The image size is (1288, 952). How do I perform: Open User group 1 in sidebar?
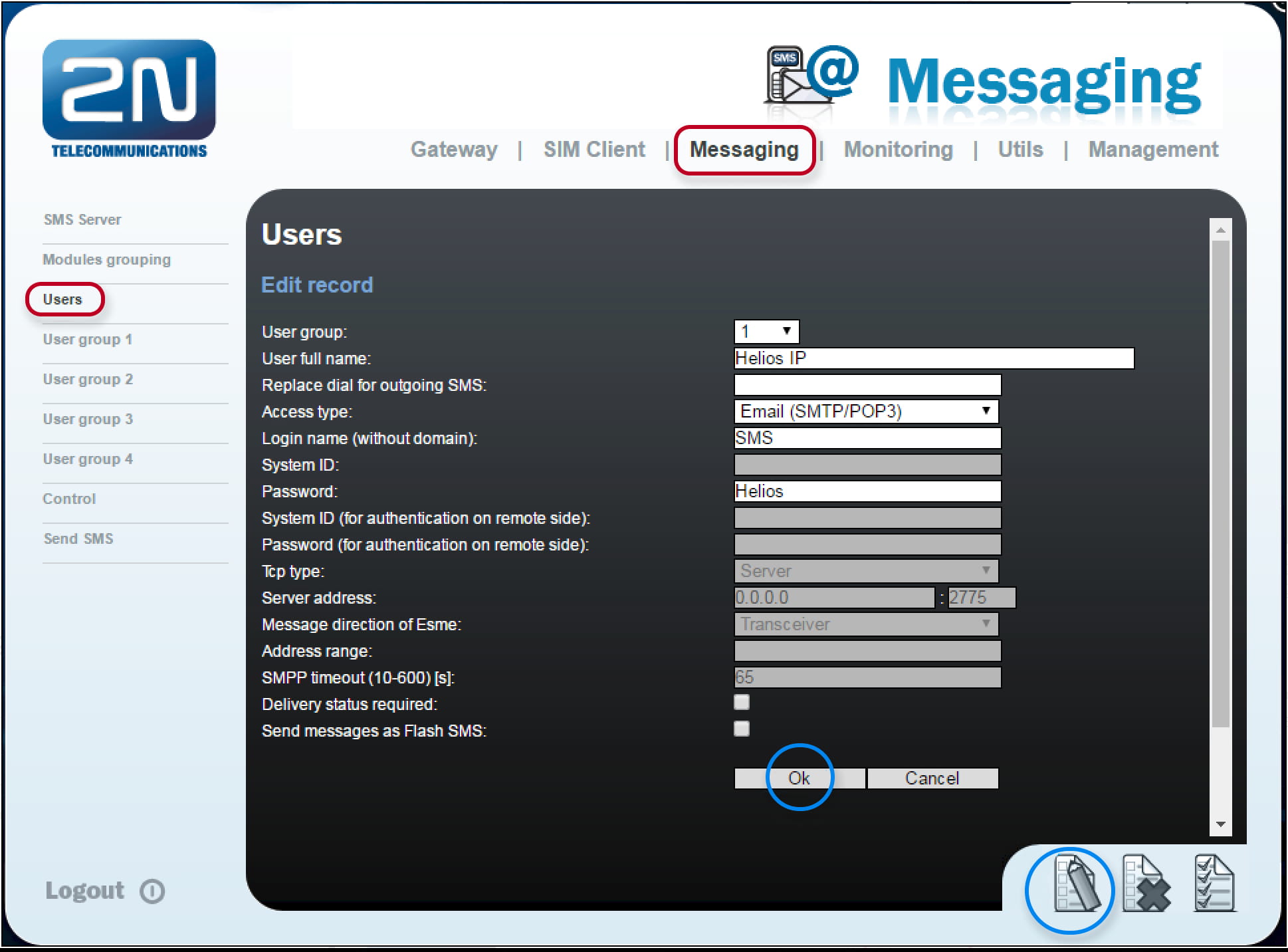(x=88, y=340)
